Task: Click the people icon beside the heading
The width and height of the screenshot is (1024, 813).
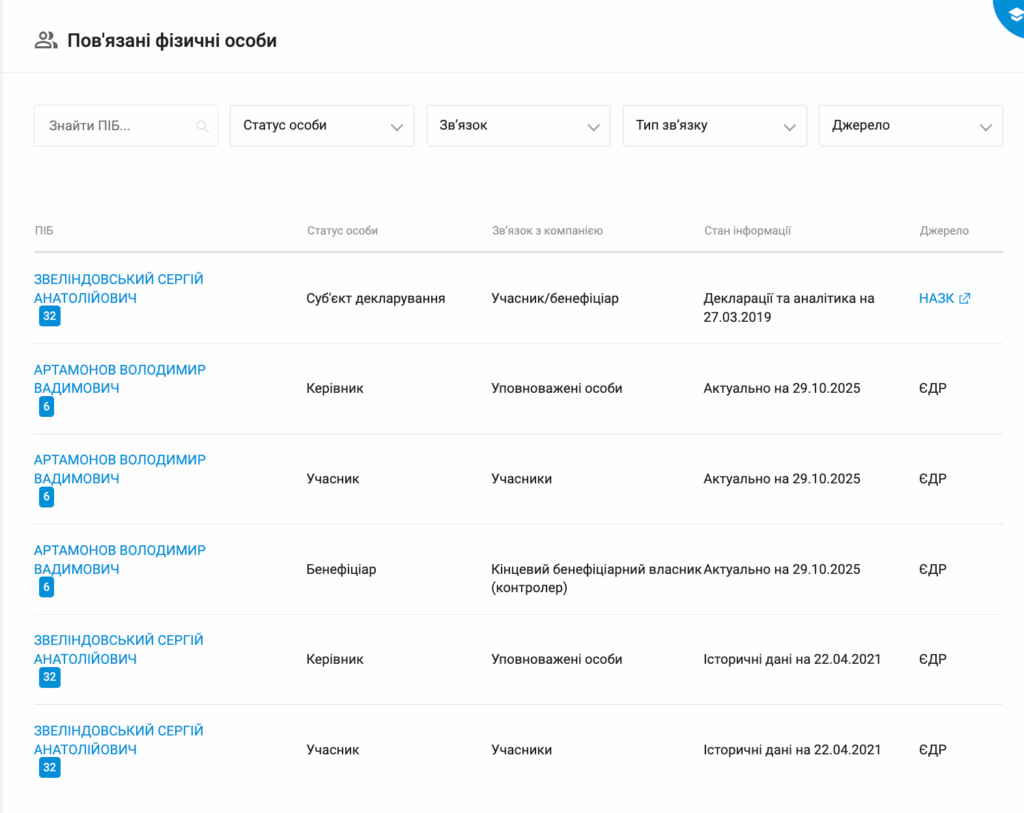Action: pyautogui.click(x=46, y=41)
